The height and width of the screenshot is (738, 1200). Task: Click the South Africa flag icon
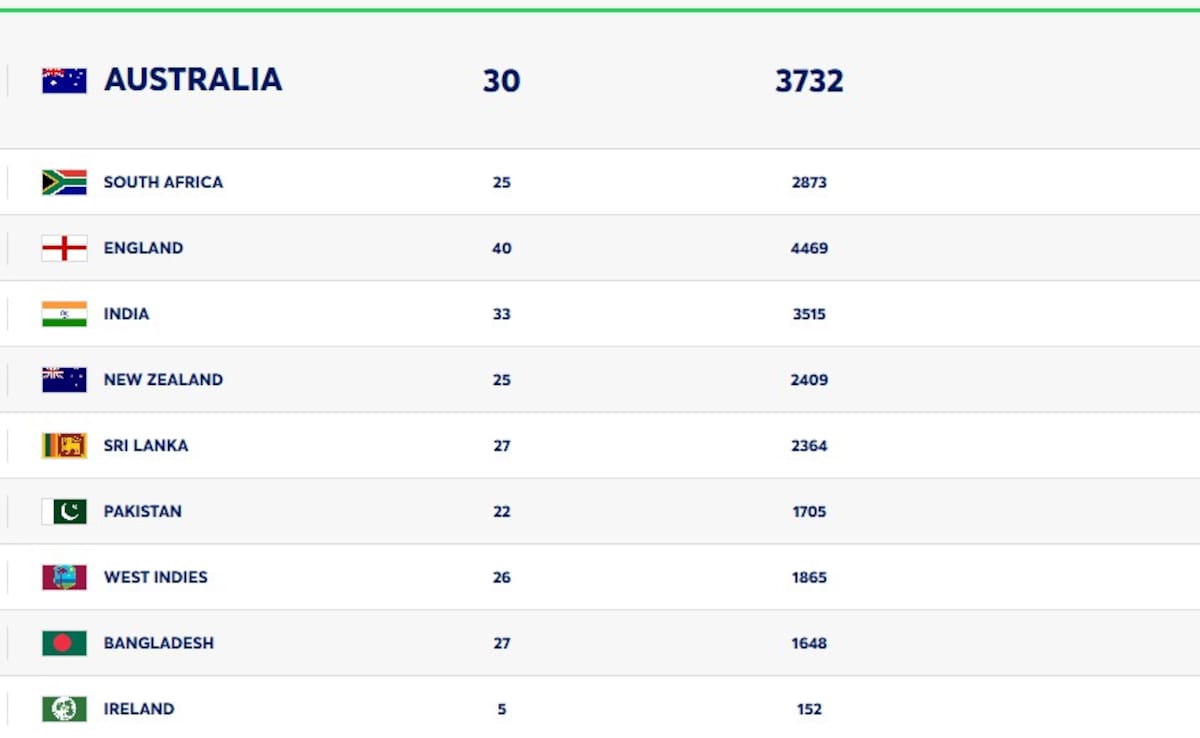coord(64,182)
